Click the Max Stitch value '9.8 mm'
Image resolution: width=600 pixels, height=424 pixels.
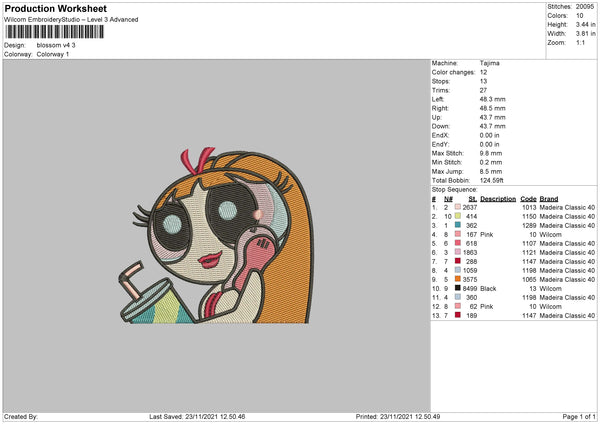491,153
